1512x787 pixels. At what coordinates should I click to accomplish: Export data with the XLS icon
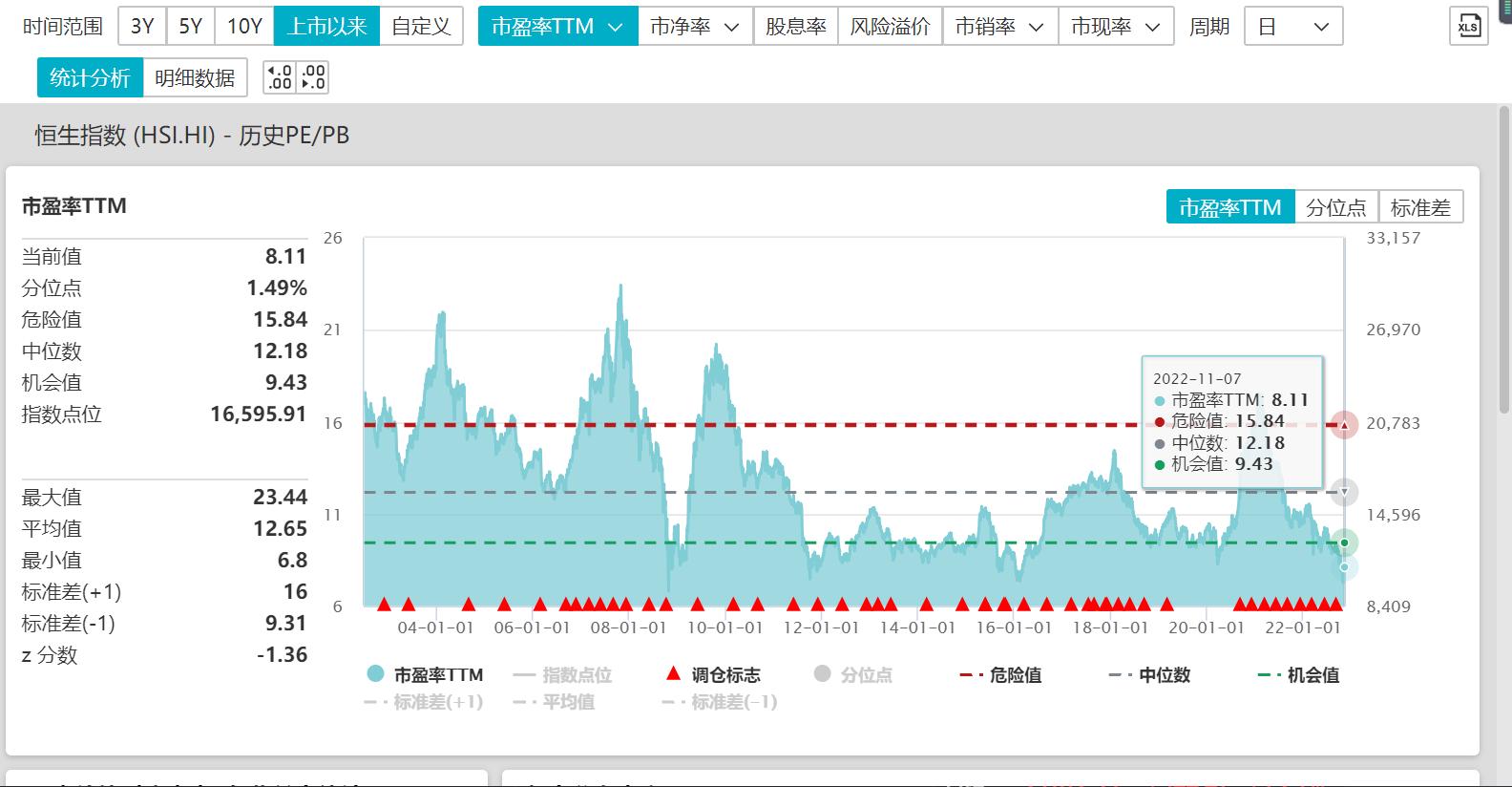point(1468,26)
